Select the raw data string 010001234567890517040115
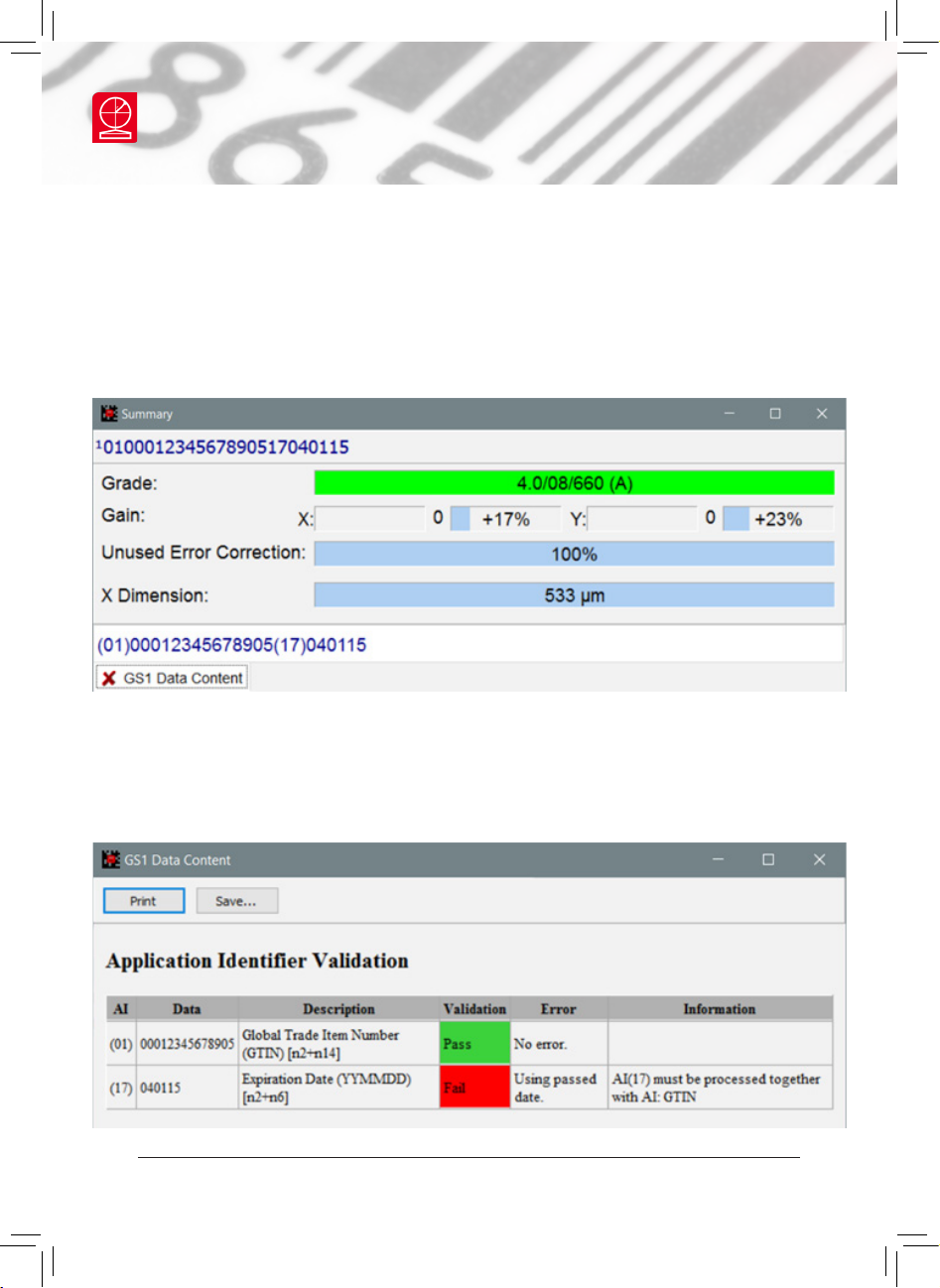The image size is (940, 1288). click(226, 447)
